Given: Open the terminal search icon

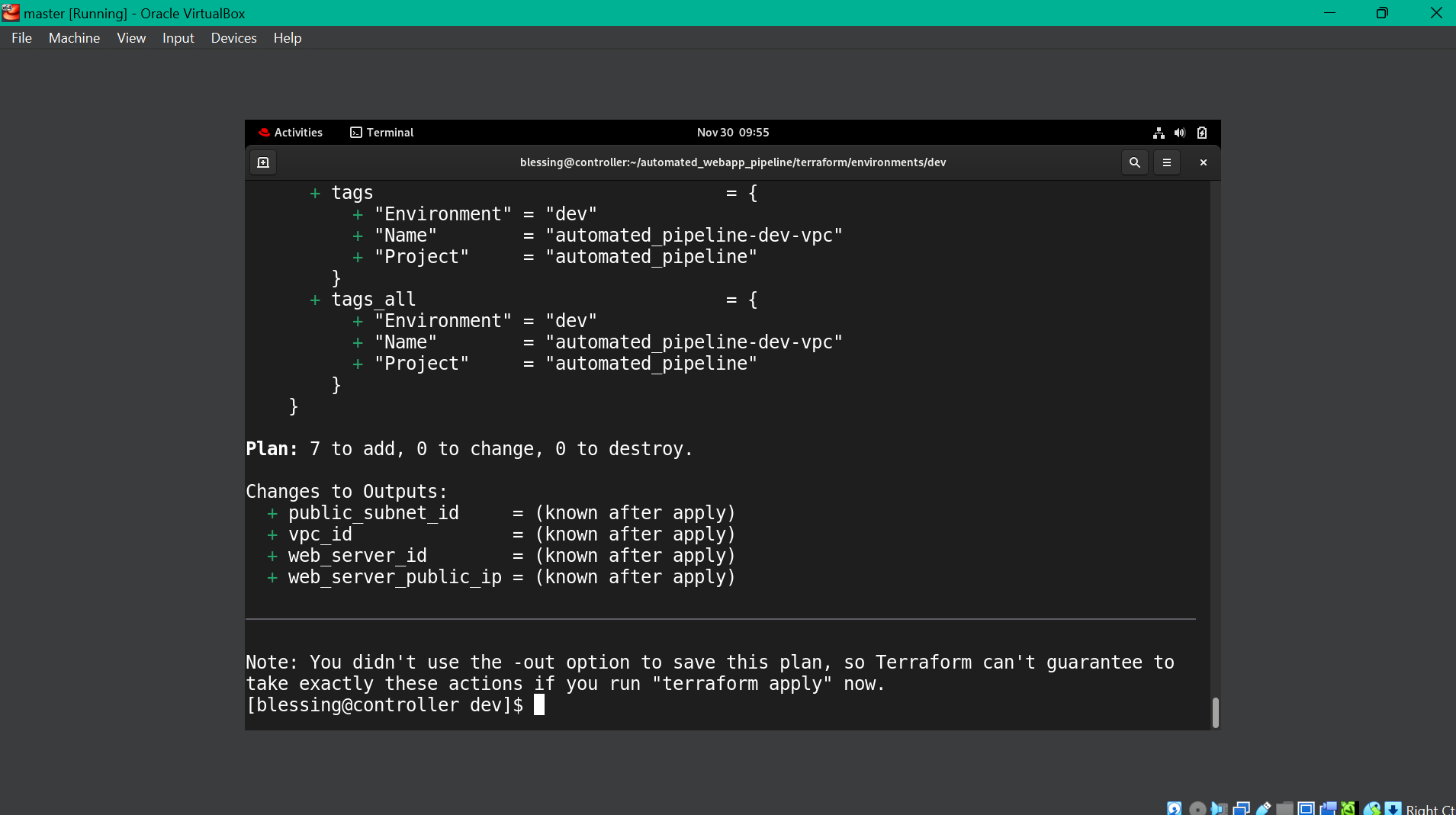Looking at the screenshot, I should coord(1135,162).
